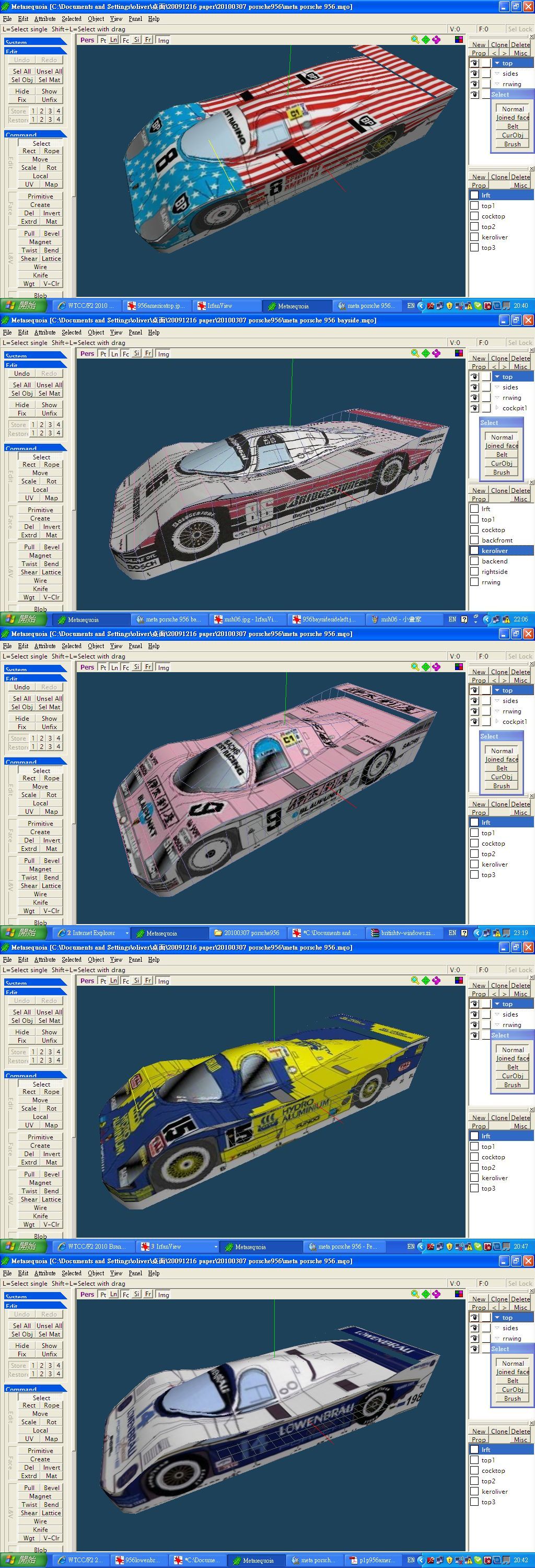Click the magenta rotate icon above the yellow car
The height and width of the screenshot is (1568, 535).
click(x=436, y=980)
